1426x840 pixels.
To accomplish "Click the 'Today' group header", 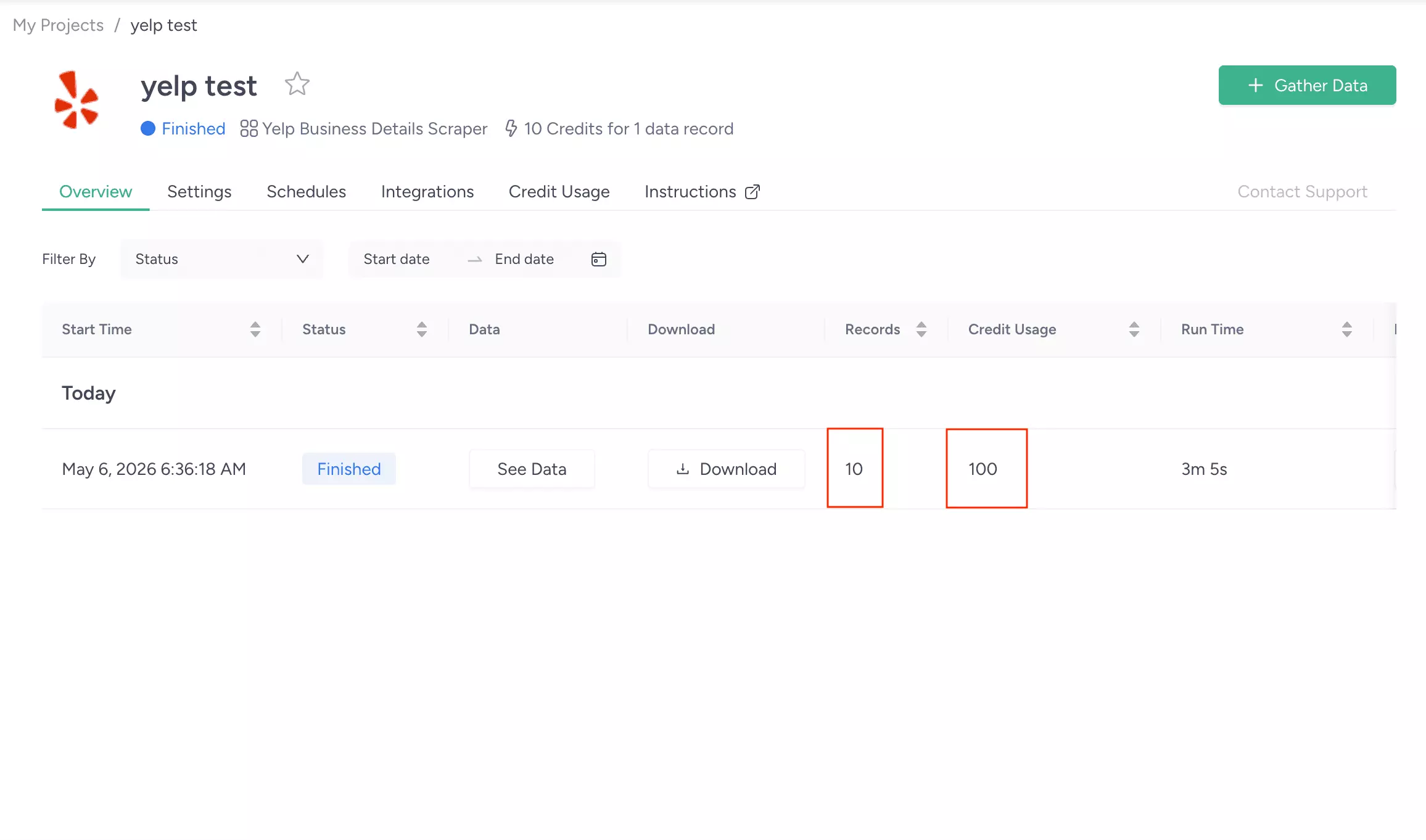I will coord(89,393).
